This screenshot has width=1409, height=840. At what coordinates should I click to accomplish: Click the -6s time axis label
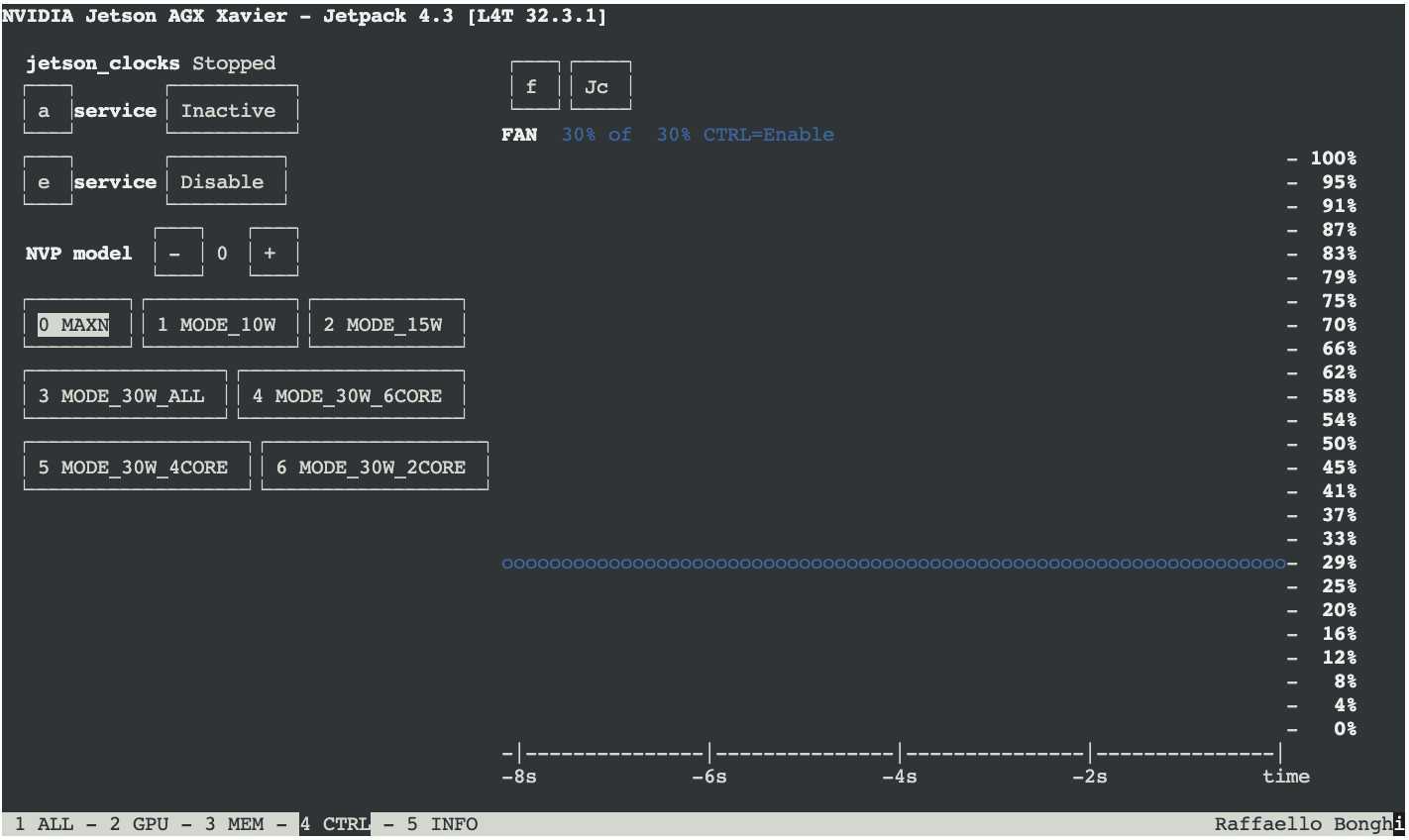pyautogui.click(x=709, y=777)
